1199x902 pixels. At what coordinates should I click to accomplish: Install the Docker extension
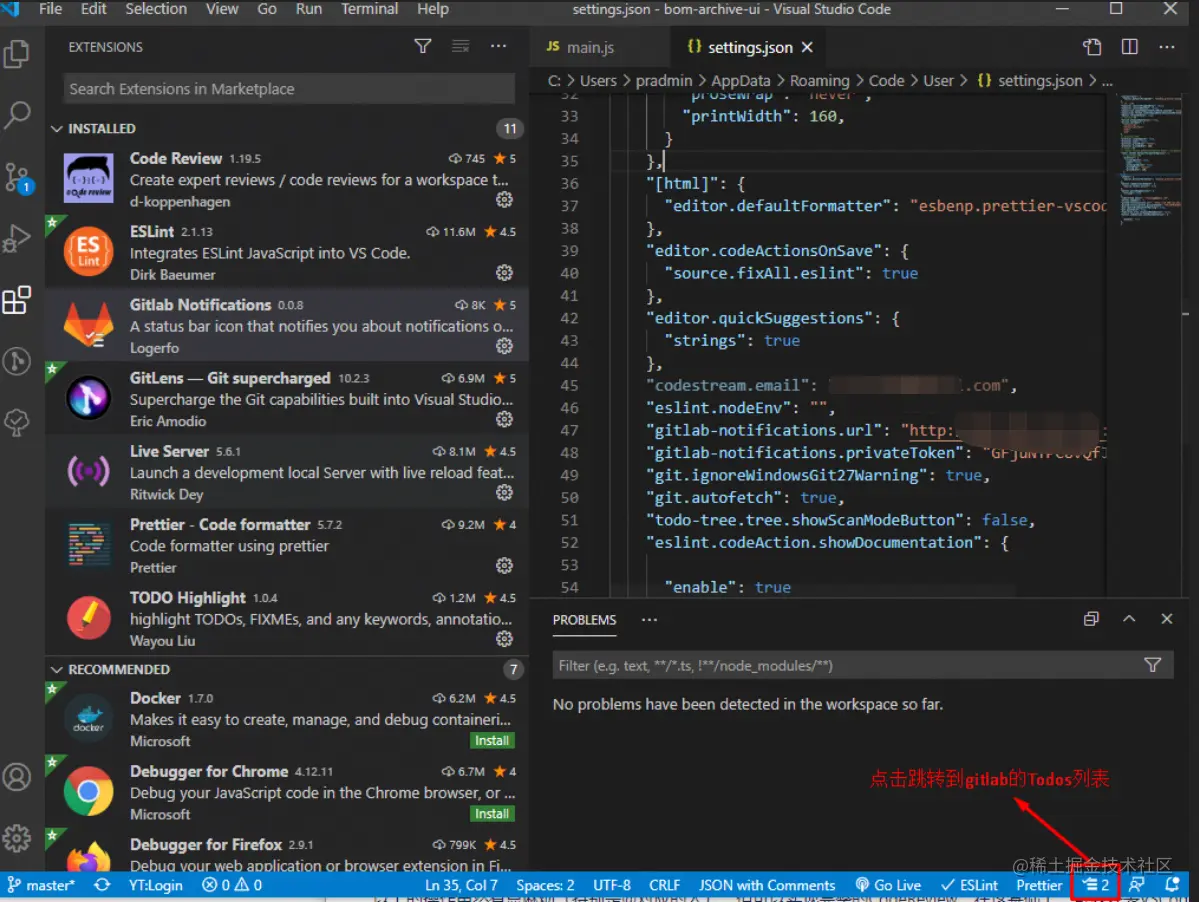492,741
